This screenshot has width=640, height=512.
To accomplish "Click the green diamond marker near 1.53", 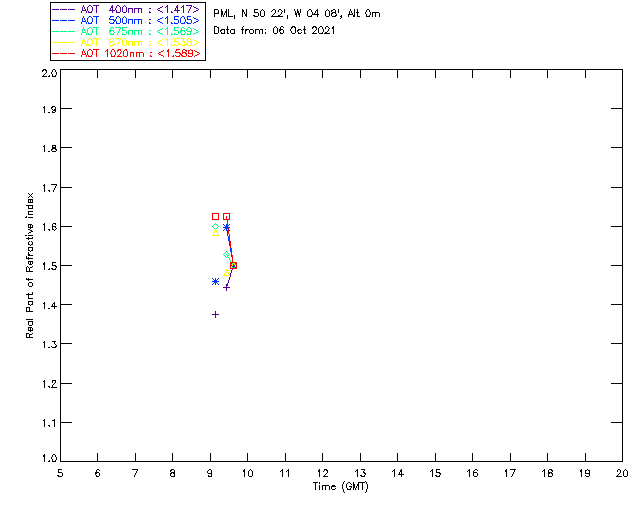I will click(227, 255).
